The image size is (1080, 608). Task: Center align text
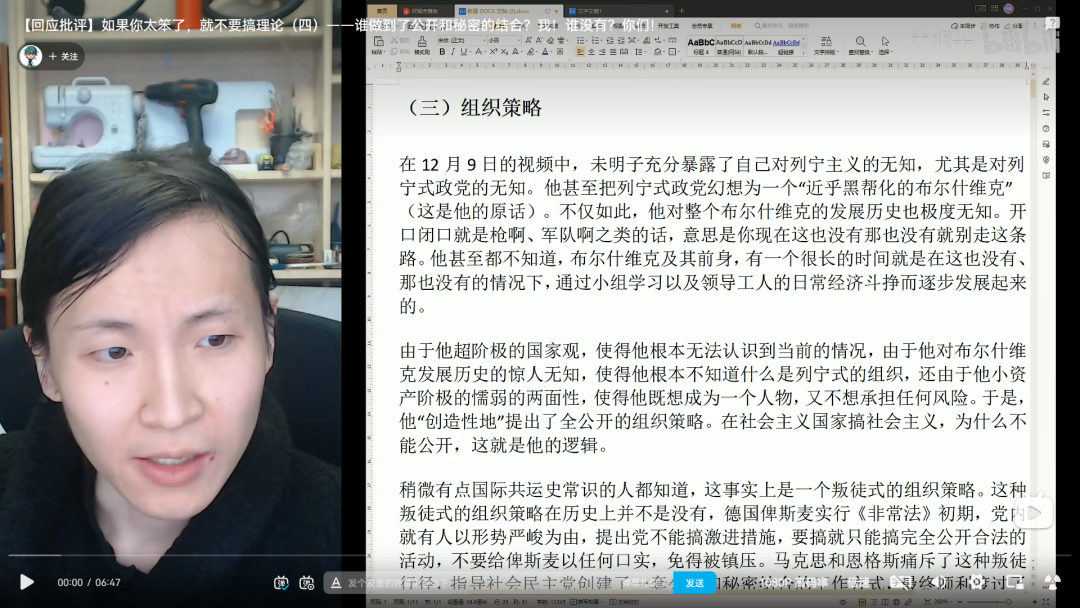pos(591,52)
